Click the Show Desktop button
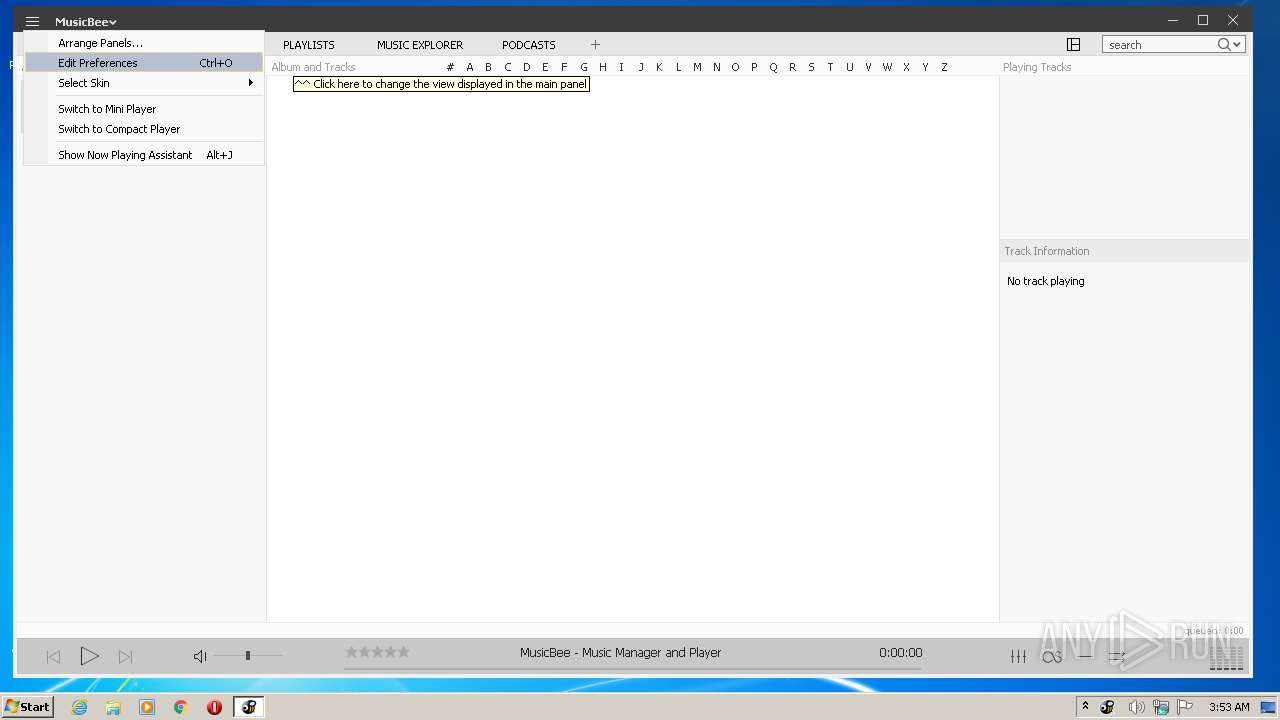This screenshot has height=720, width=1280. [x=1268, y=707]
